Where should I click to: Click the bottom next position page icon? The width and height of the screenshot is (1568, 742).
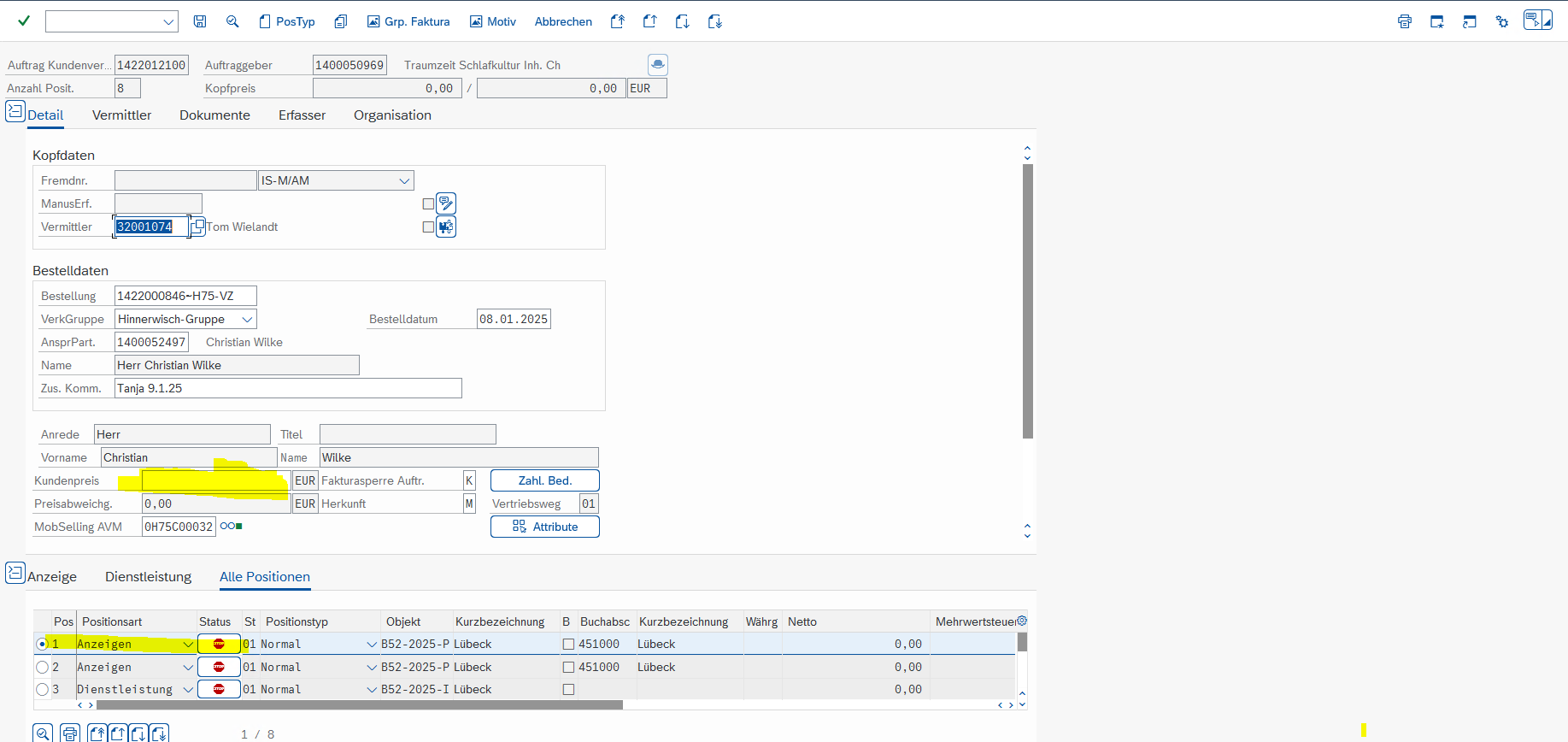coord(138,733)
